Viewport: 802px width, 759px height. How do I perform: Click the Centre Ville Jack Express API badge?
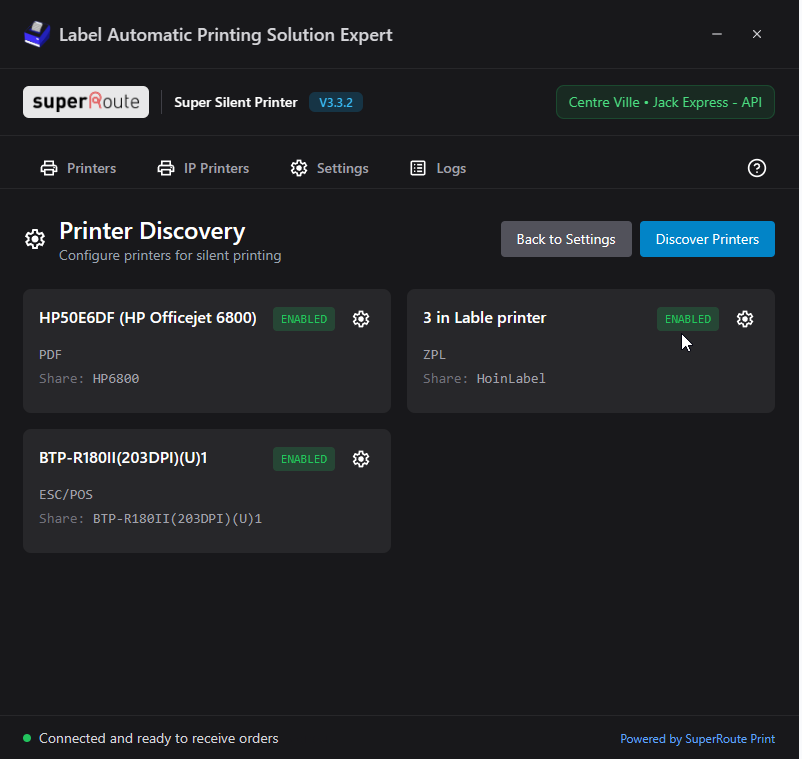click(665, 102)
